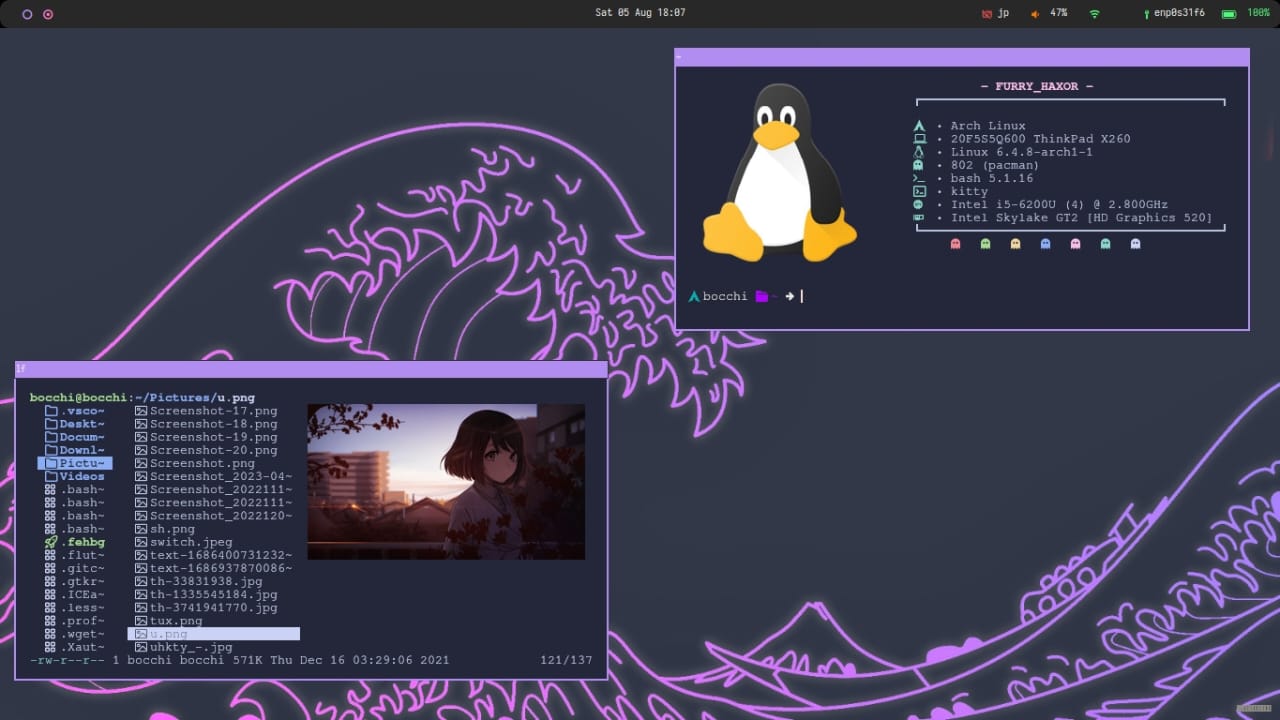The height and width of the screenshot is (720, 1280).
Task: Select the Downl~ folder entry
Action: pyautogui.click(x=75, y=450)
